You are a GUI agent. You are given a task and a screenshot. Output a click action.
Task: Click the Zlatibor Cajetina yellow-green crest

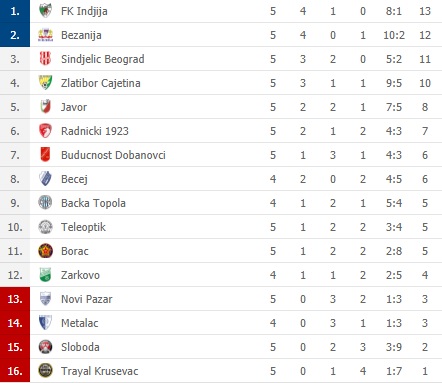[45, 83]
